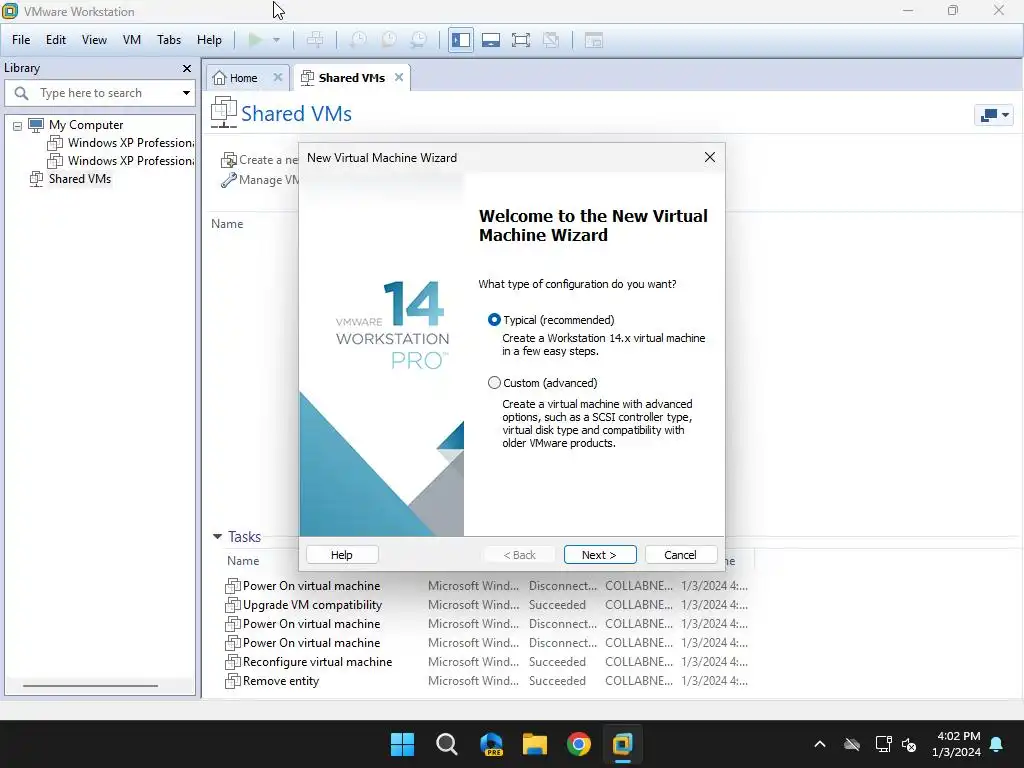Click the large Shared VMs header icon
Image resolution: width=1024 pixels, height=768 pixels.
click(223, 112)
